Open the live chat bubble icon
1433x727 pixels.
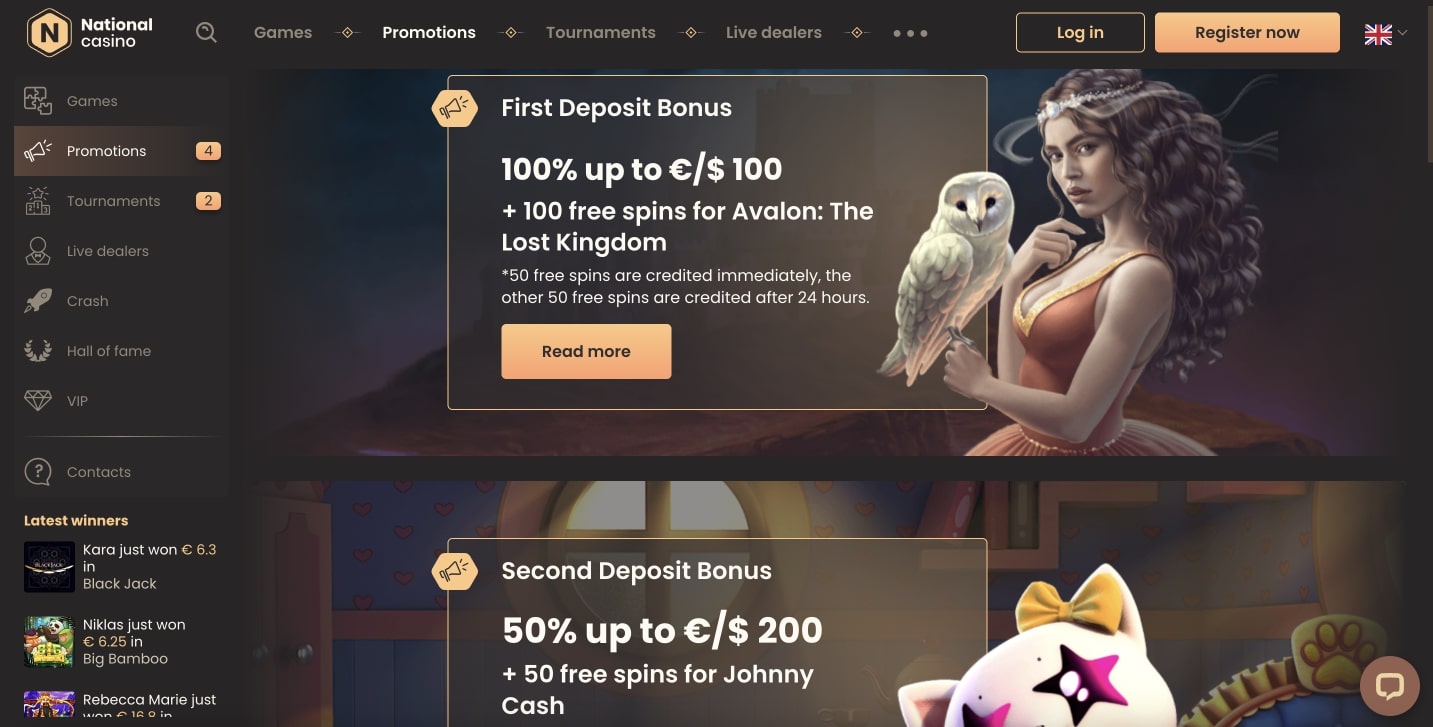1390,686
